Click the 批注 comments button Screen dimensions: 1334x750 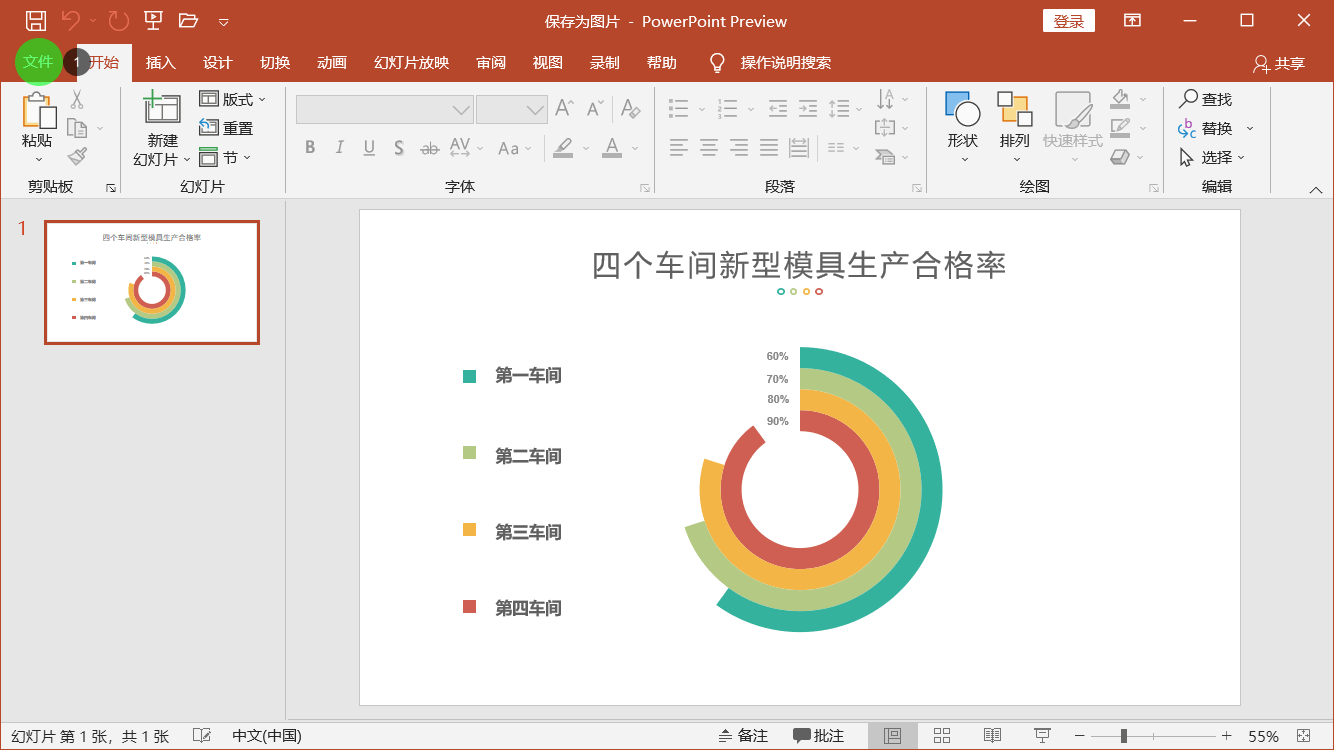point(819,736)
